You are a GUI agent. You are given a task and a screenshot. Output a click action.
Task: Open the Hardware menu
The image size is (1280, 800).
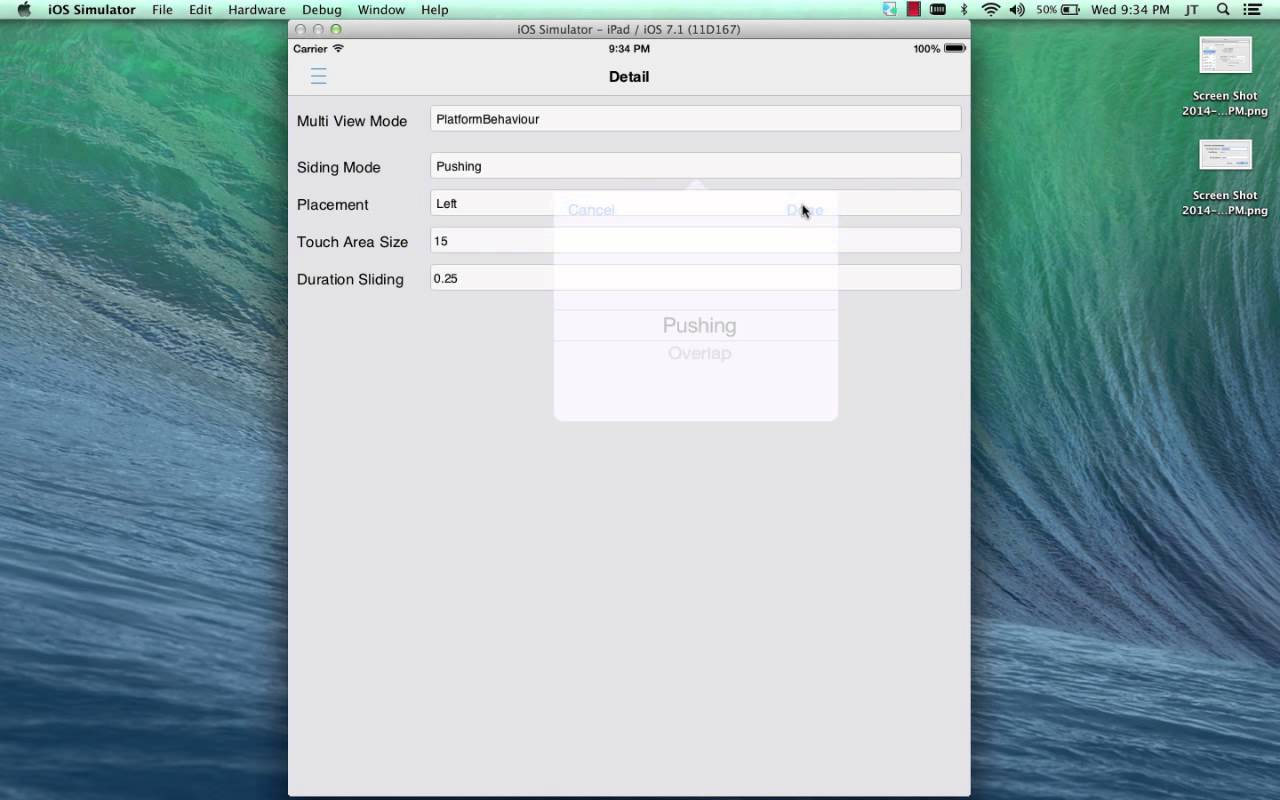257,9
